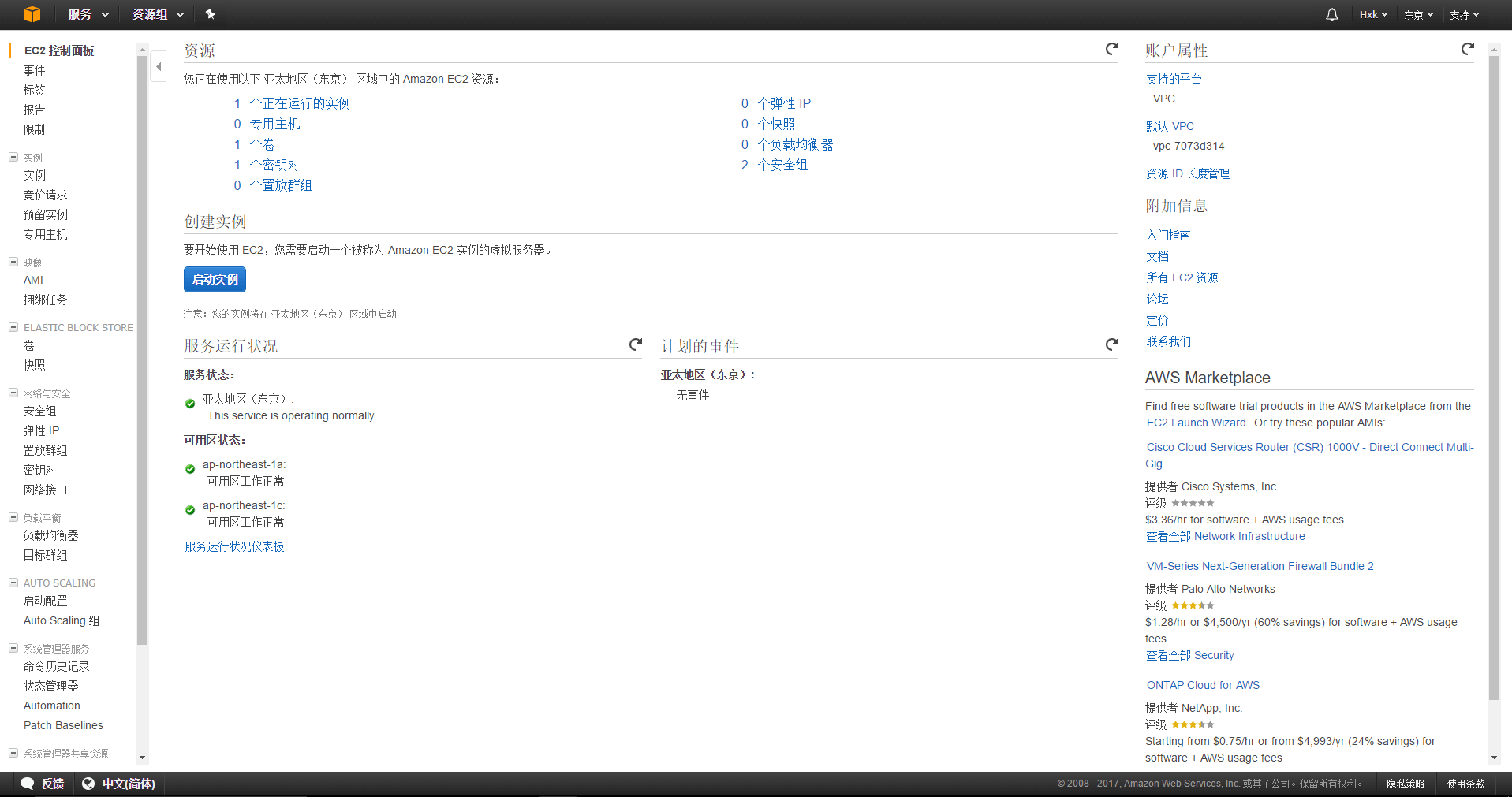Click the globe language icon
1512x797 pixels.
click(x=88, y=784)
